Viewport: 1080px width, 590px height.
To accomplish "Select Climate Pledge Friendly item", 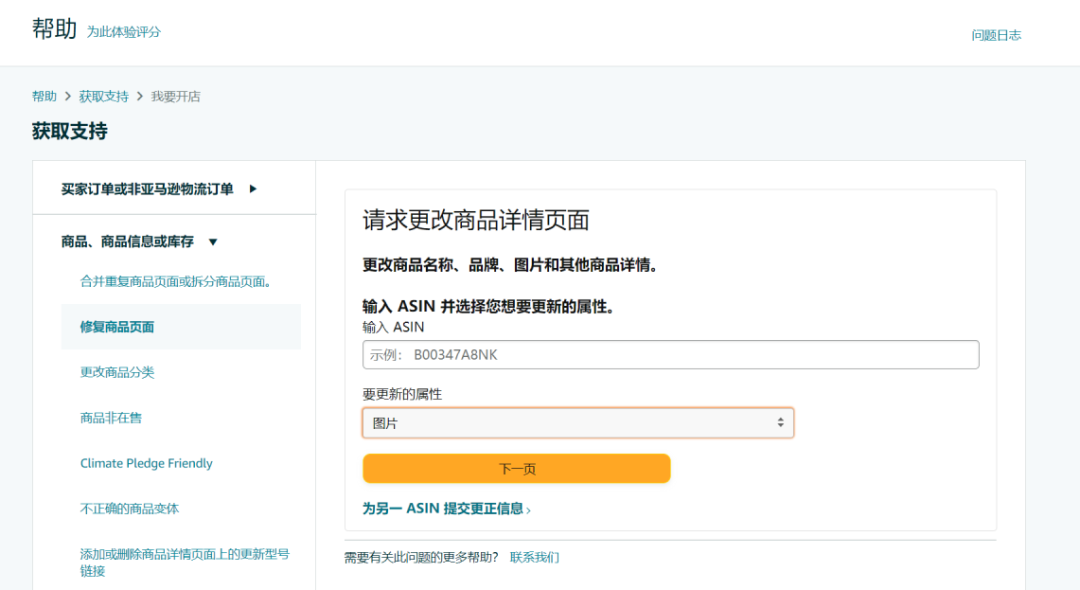I will click(x=146, y=463).
